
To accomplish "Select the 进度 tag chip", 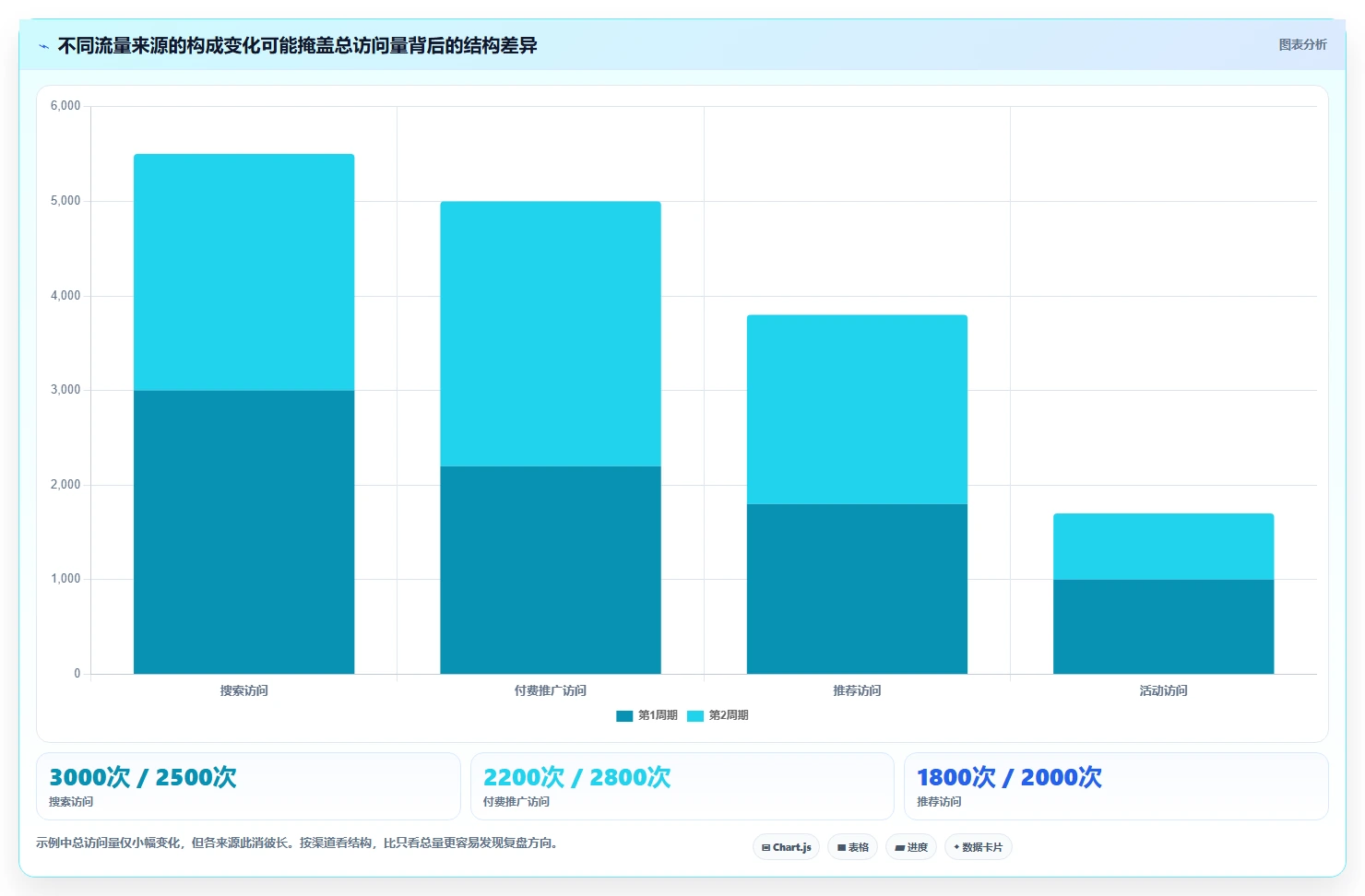I will [x=911, y=847].
